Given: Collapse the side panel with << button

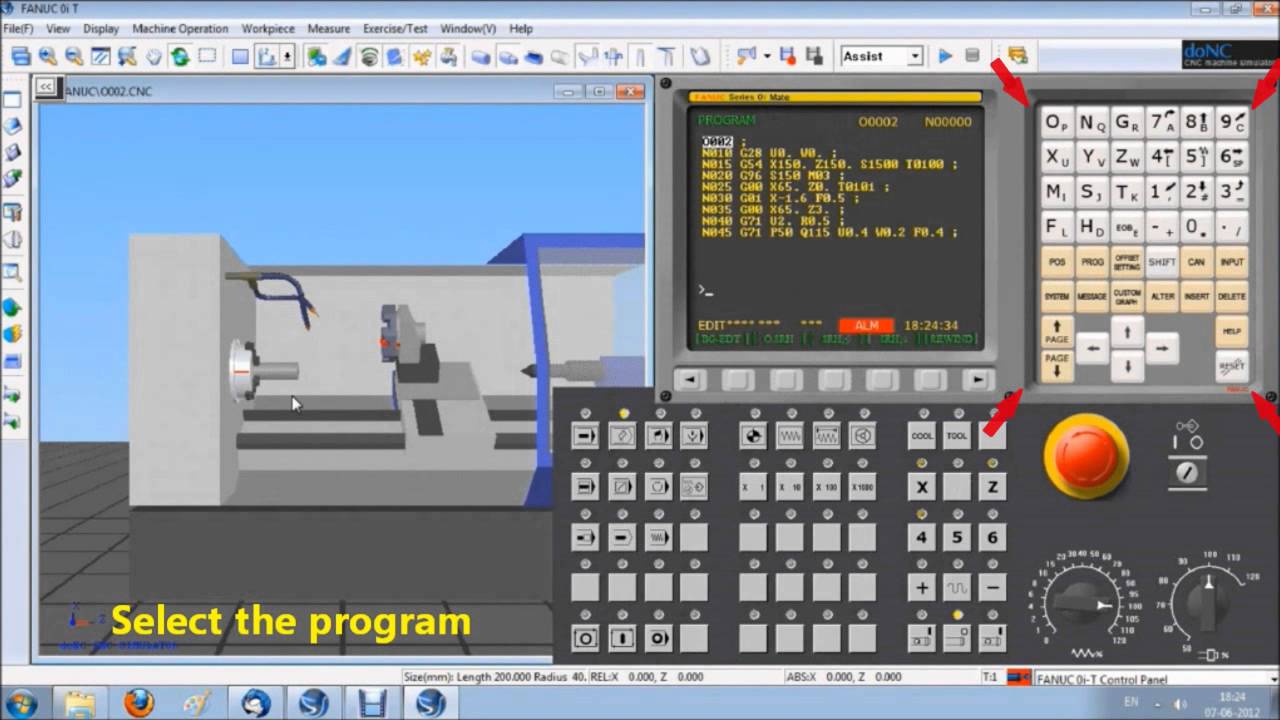Looking at the screenshot, I should pyautogui.click(x=45, y=87).
